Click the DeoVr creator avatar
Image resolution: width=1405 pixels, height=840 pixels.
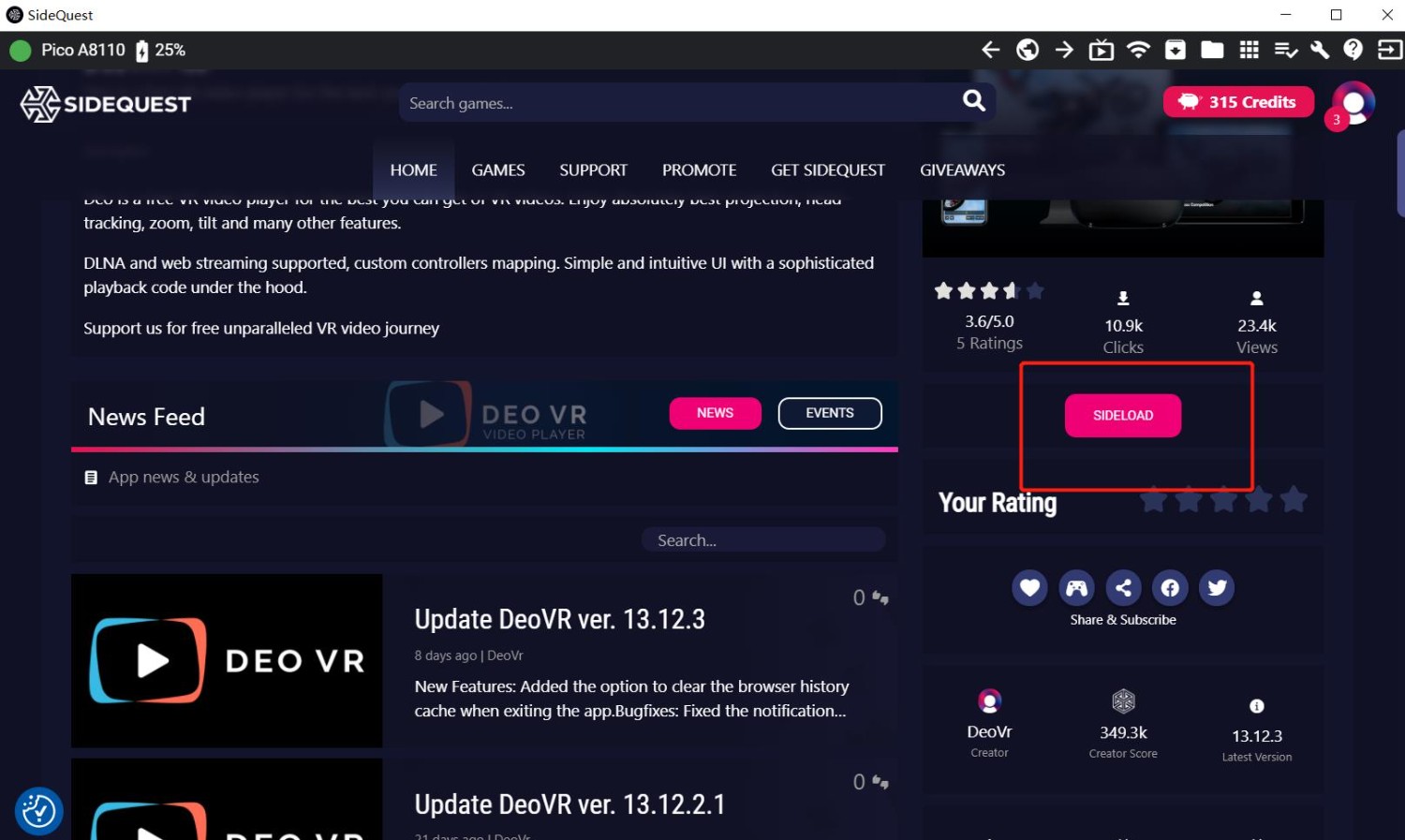pyautogui.click(x=989, y=700)
